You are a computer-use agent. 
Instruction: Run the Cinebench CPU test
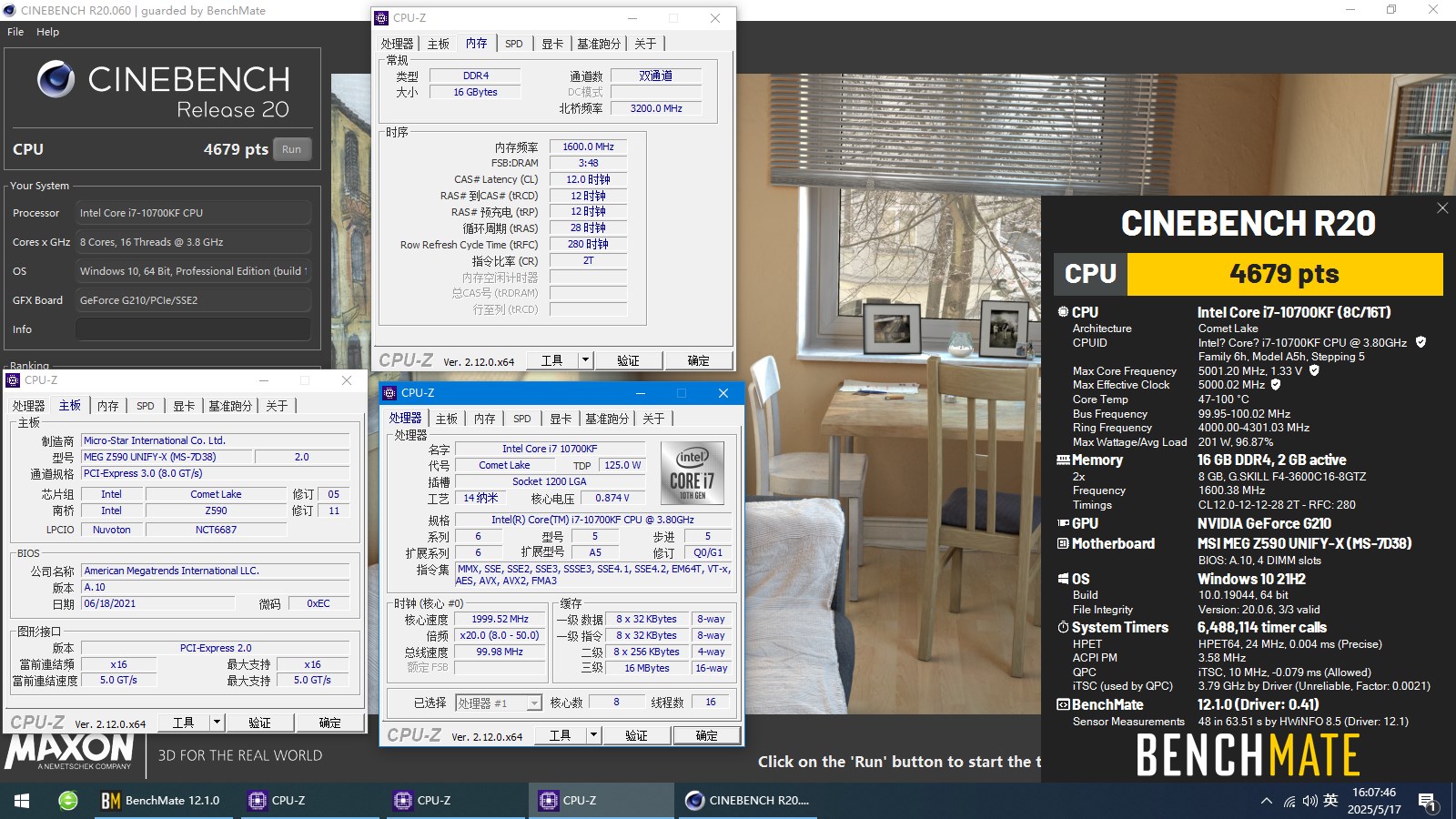tap(291, 149)
